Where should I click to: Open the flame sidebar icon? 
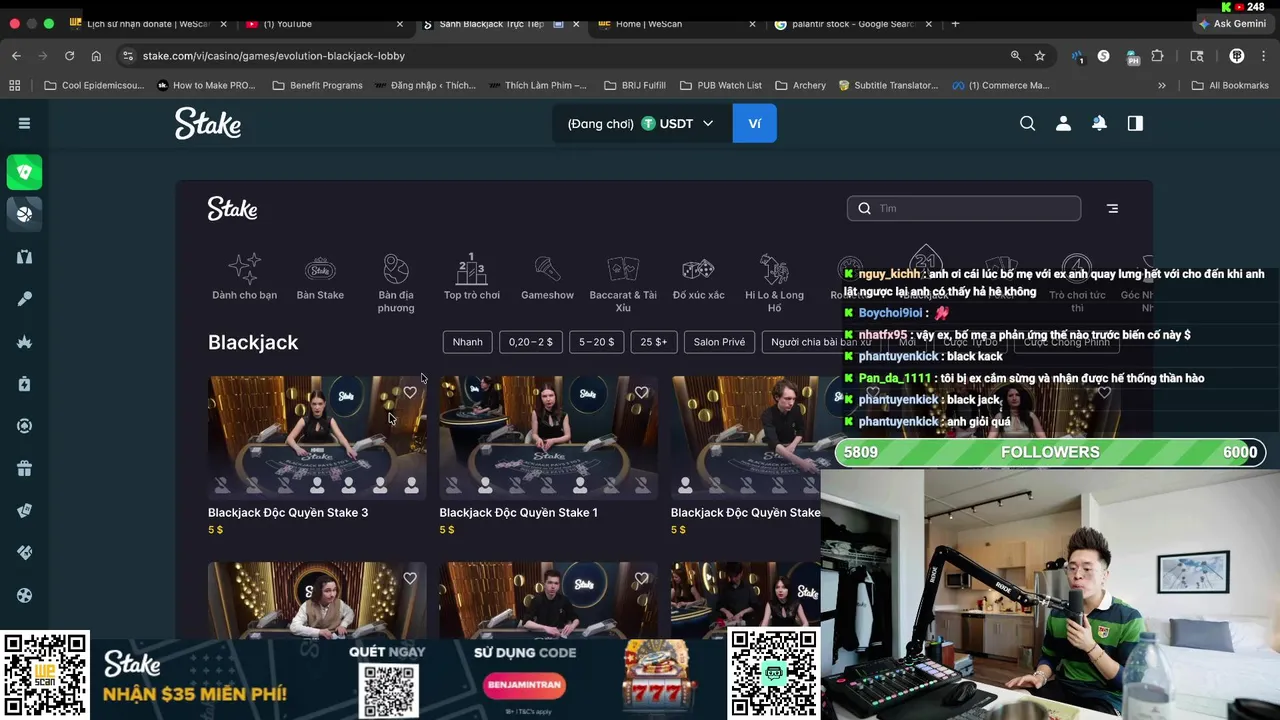pyautogui.click(x=25, y=341)
